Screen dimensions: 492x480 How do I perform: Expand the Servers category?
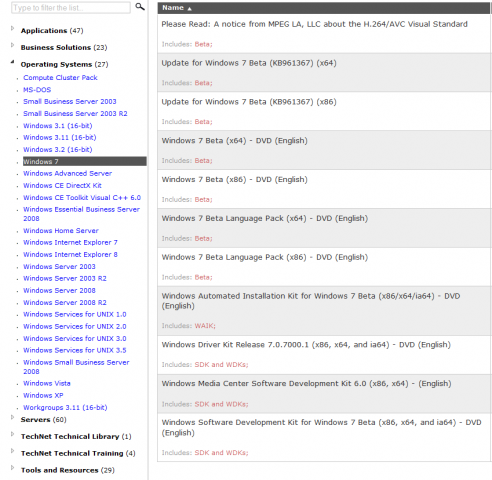pos(13,417)
